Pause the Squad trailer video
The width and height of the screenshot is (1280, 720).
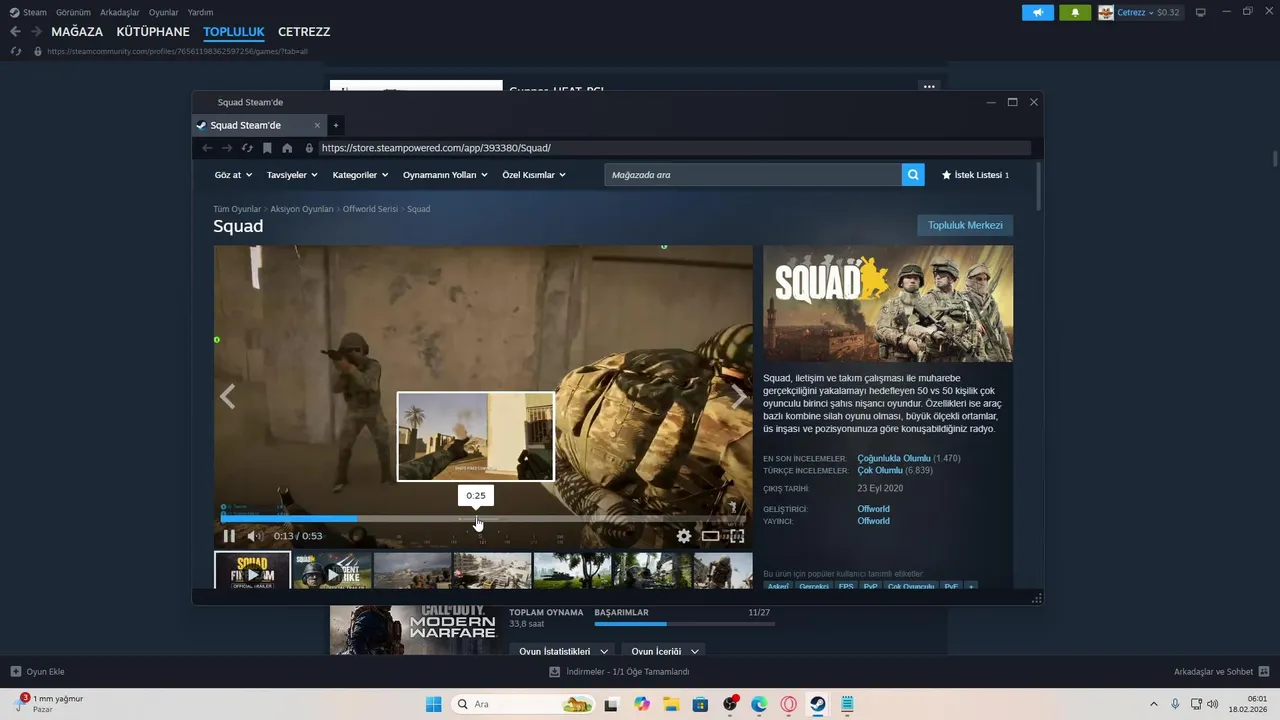[x=229, y=536]
